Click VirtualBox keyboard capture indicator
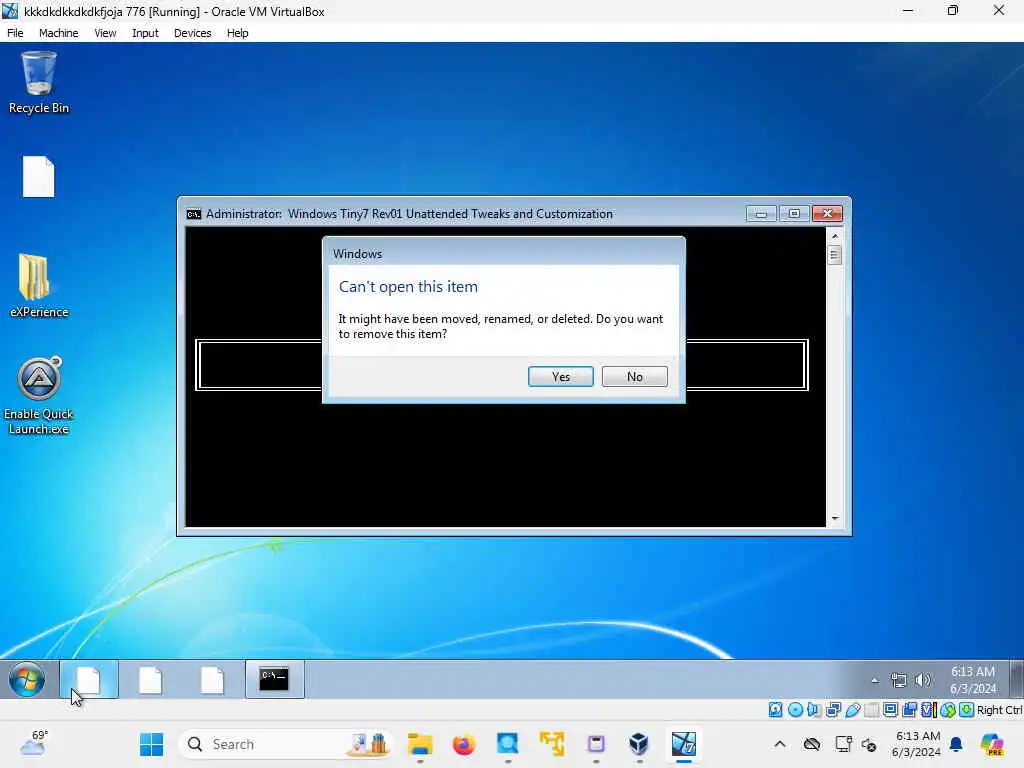The image size is (1024, 768). [x=967, y=710]
